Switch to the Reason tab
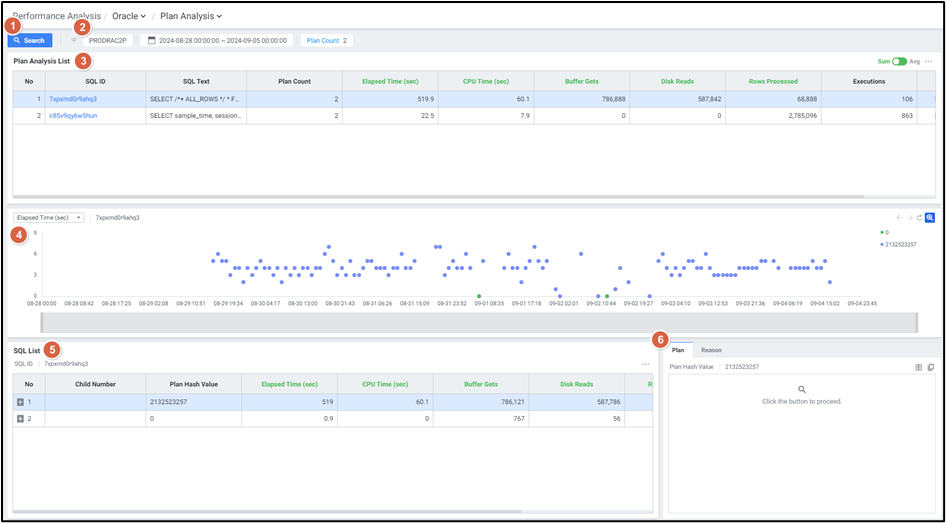Screen dimensions: 946x523 [x=711, y=350]
